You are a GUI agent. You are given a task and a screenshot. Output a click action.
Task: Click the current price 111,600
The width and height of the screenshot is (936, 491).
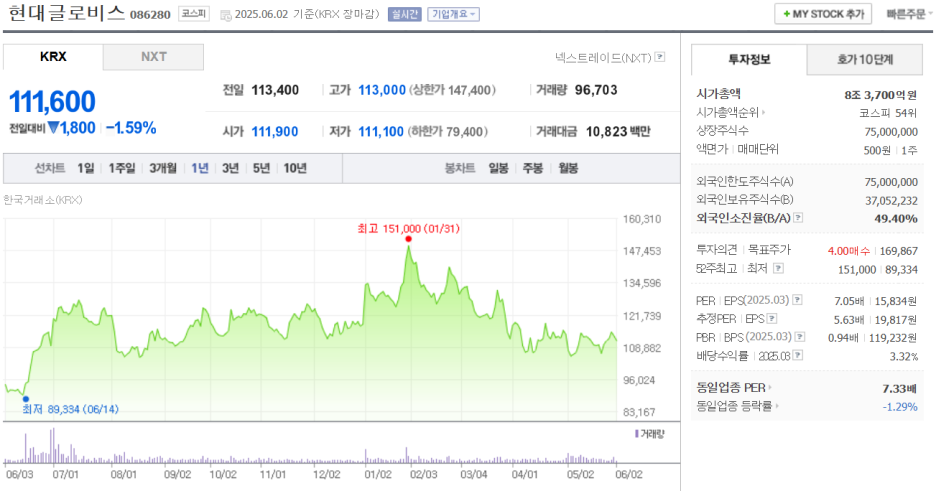coord(53,101)
